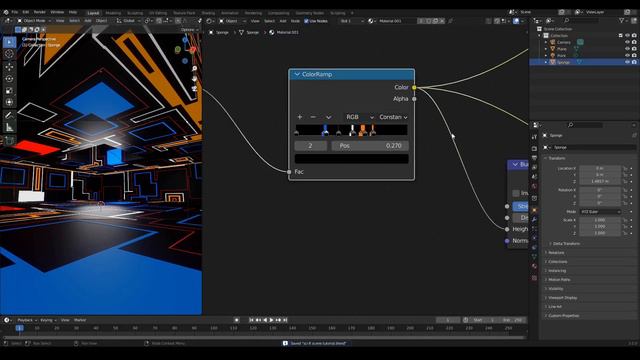640x360 pixels.
Task: Select the Select Box tool
Action: pyautogui.click(x=9, y=42)
